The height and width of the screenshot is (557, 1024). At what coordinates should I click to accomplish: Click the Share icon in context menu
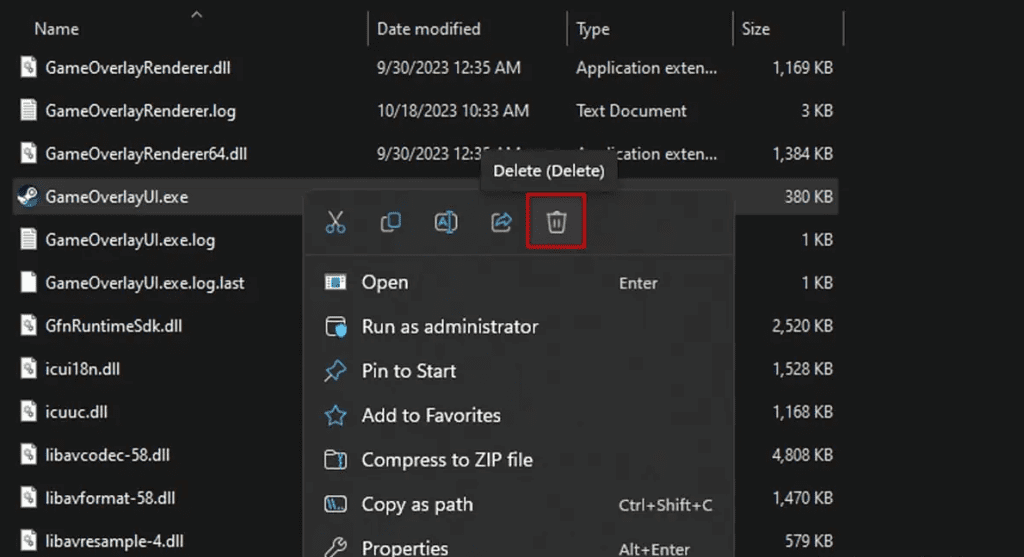(501, 222)
